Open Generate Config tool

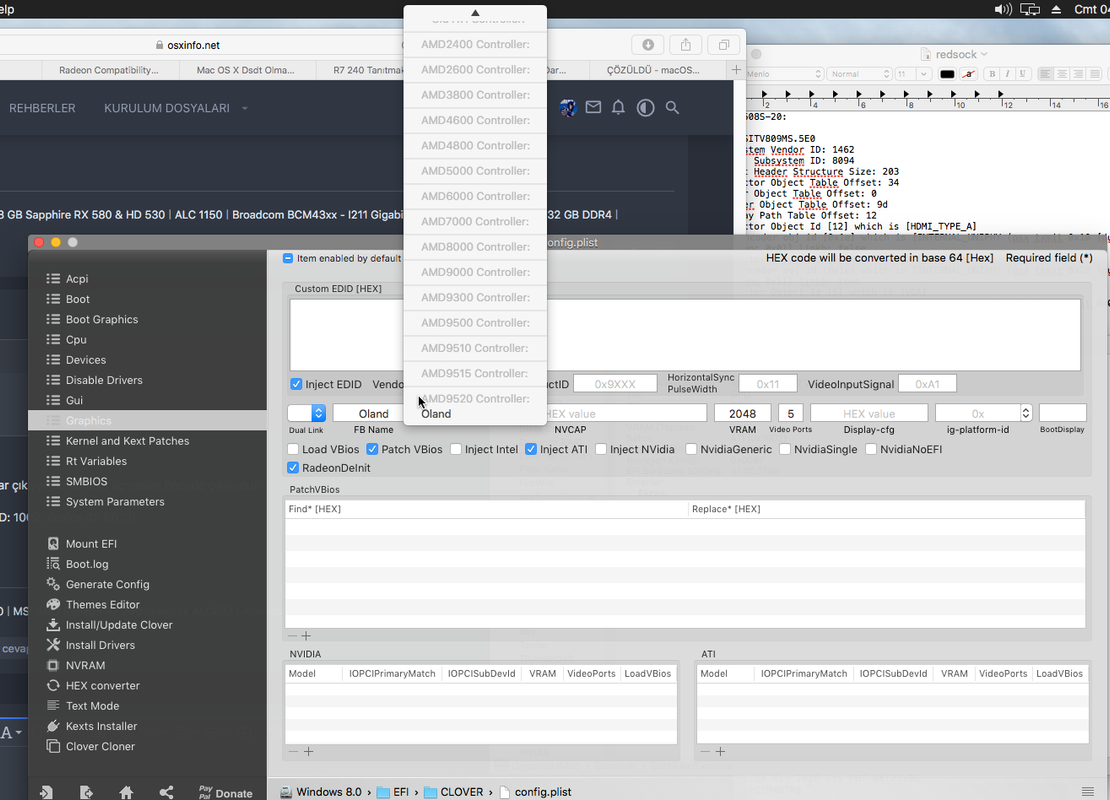[x=107, y=584]
